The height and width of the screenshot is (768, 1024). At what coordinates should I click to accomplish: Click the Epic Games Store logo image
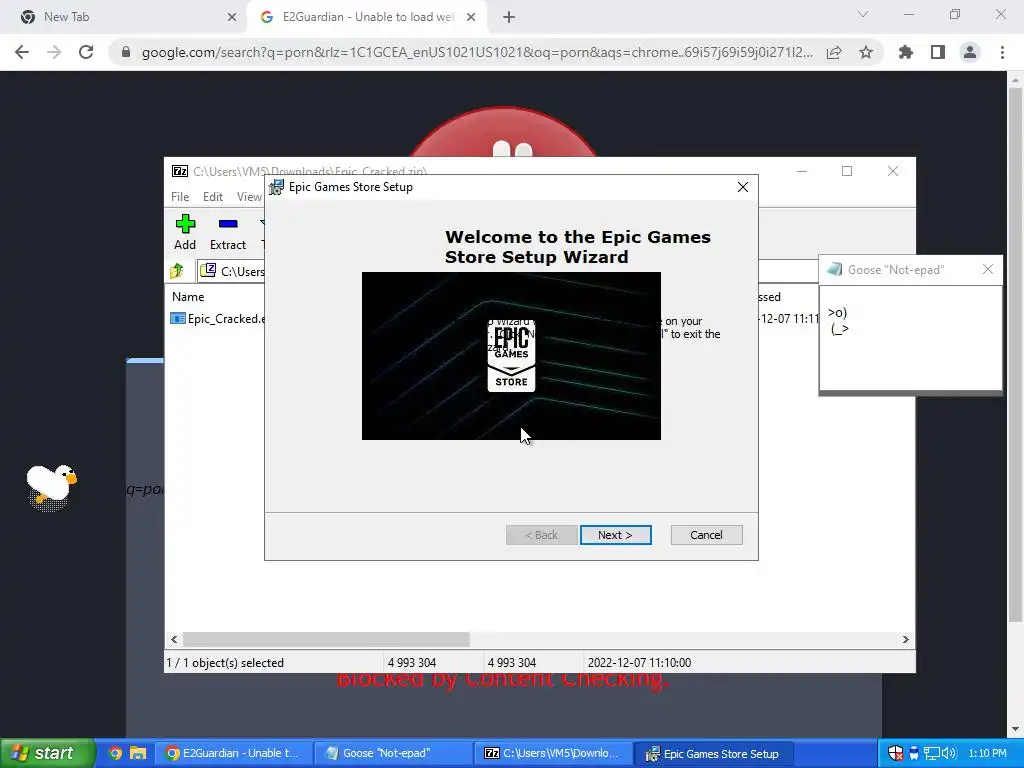(x=511, y=356)
